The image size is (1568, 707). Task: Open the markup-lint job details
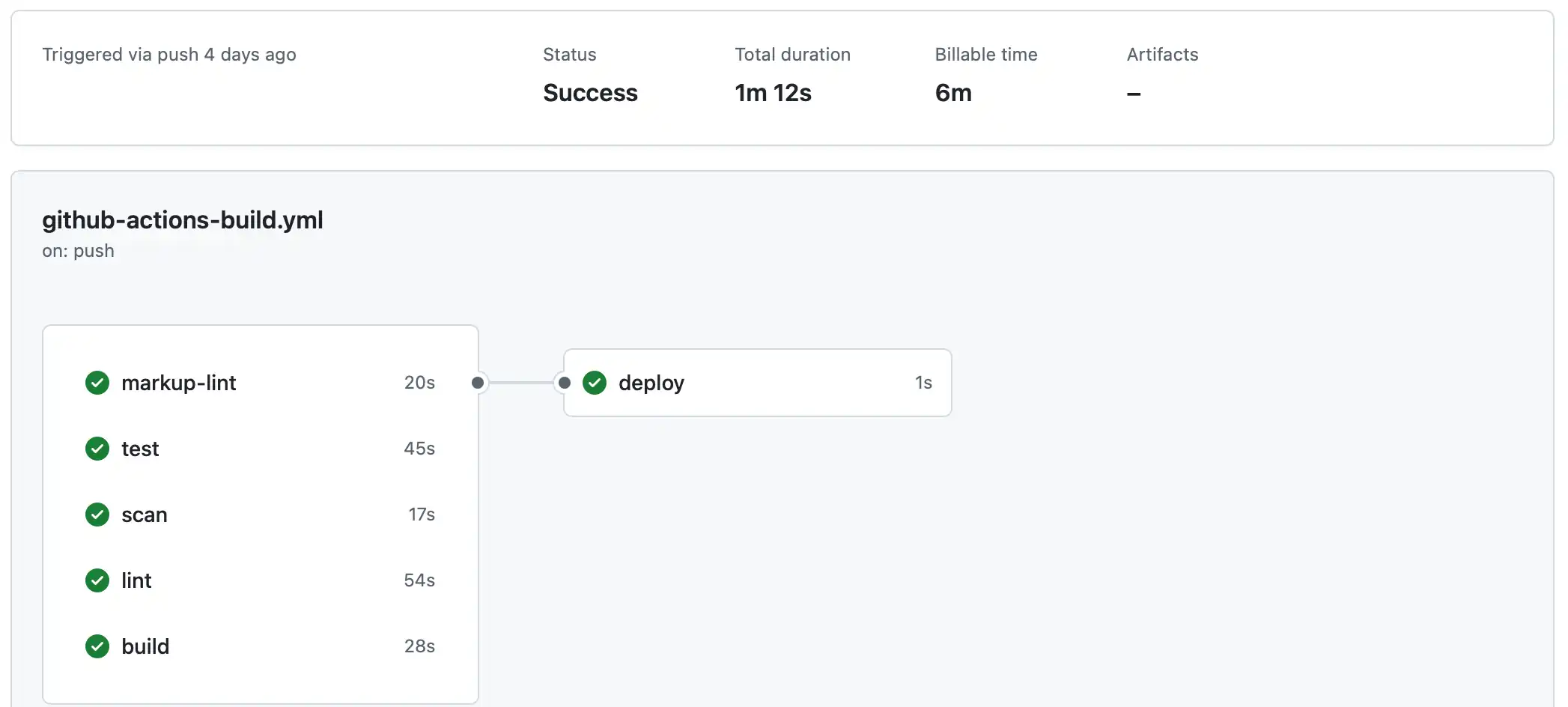click(180, 383)
